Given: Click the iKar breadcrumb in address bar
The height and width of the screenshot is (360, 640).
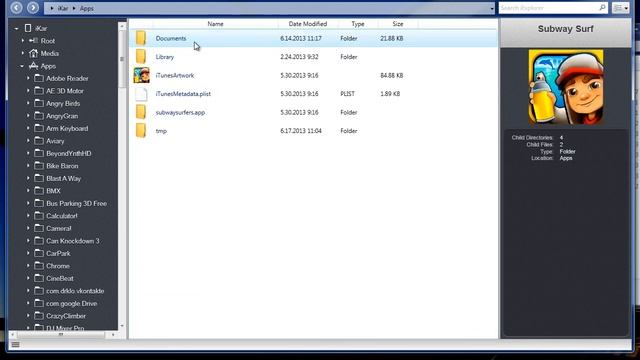Looking at the screenshot, I should click(x=63, y=8).
